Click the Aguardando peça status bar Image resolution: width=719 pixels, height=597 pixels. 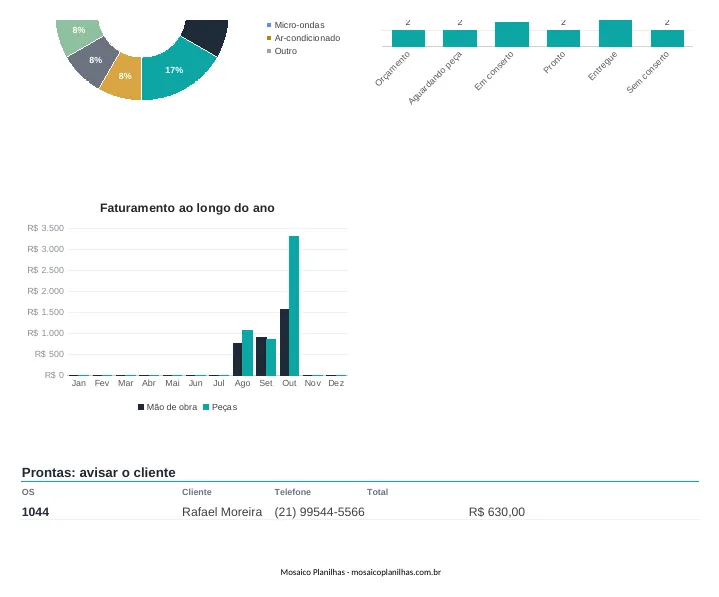[x=459, y=38]
